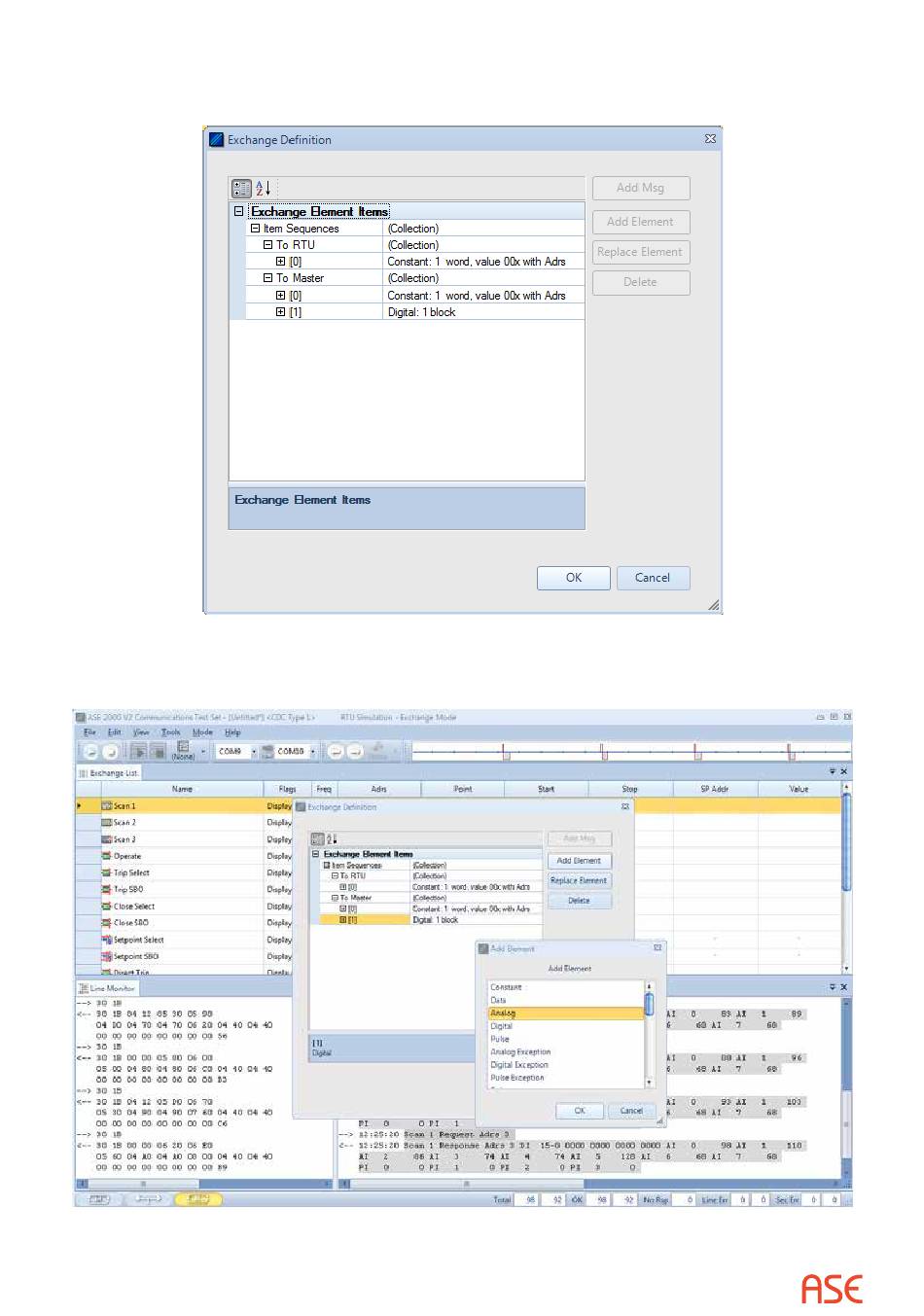Click the Setpoint Select row icon
The width and height of the screenshot is (924, 1316).
[x=107, y=940]
